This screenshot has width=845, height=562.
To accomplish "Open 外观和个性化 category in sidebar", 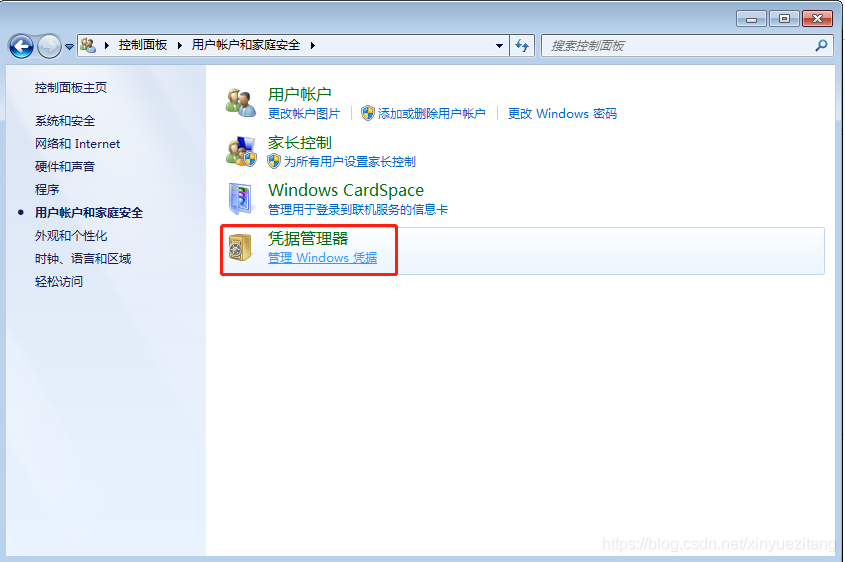I will tap(71, 235).
